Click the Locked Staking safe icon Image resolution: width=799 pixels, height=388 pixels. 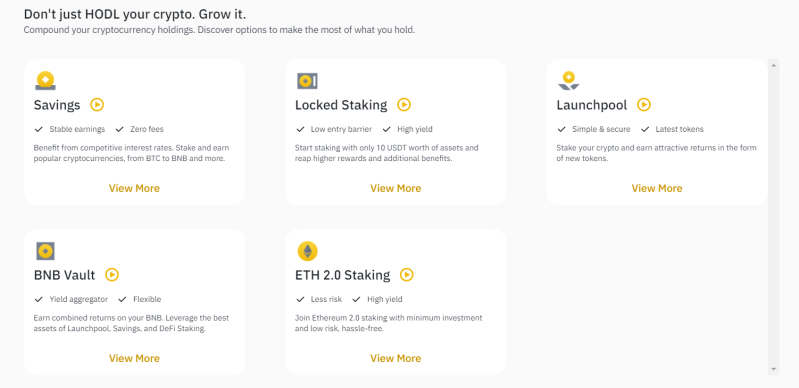pos(307,81)
